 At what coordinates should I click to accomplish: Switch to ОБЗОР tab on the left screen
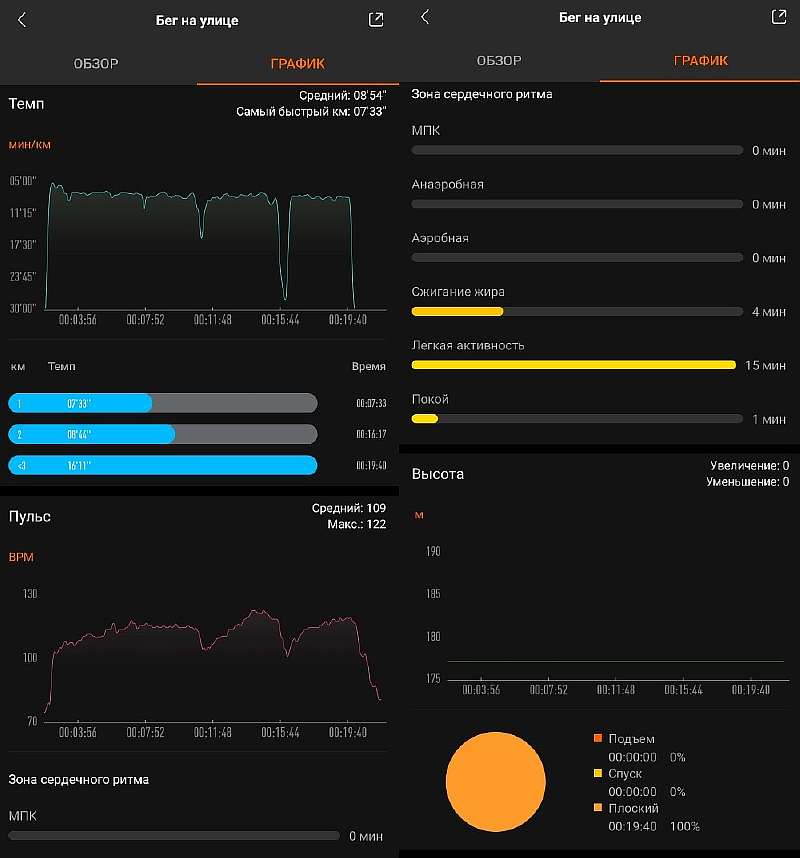[x=96, y=64]
